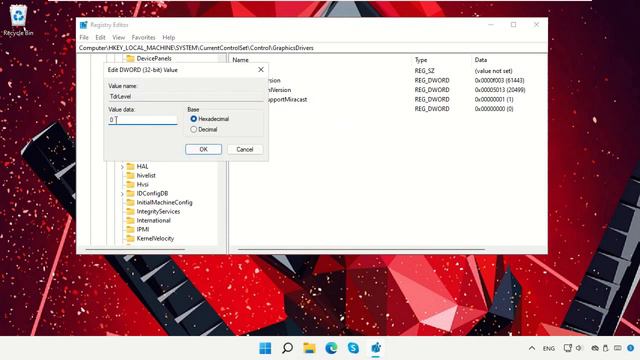Sort by the Type column header
This screenshot has width=640, height=360.
point(421,60)
